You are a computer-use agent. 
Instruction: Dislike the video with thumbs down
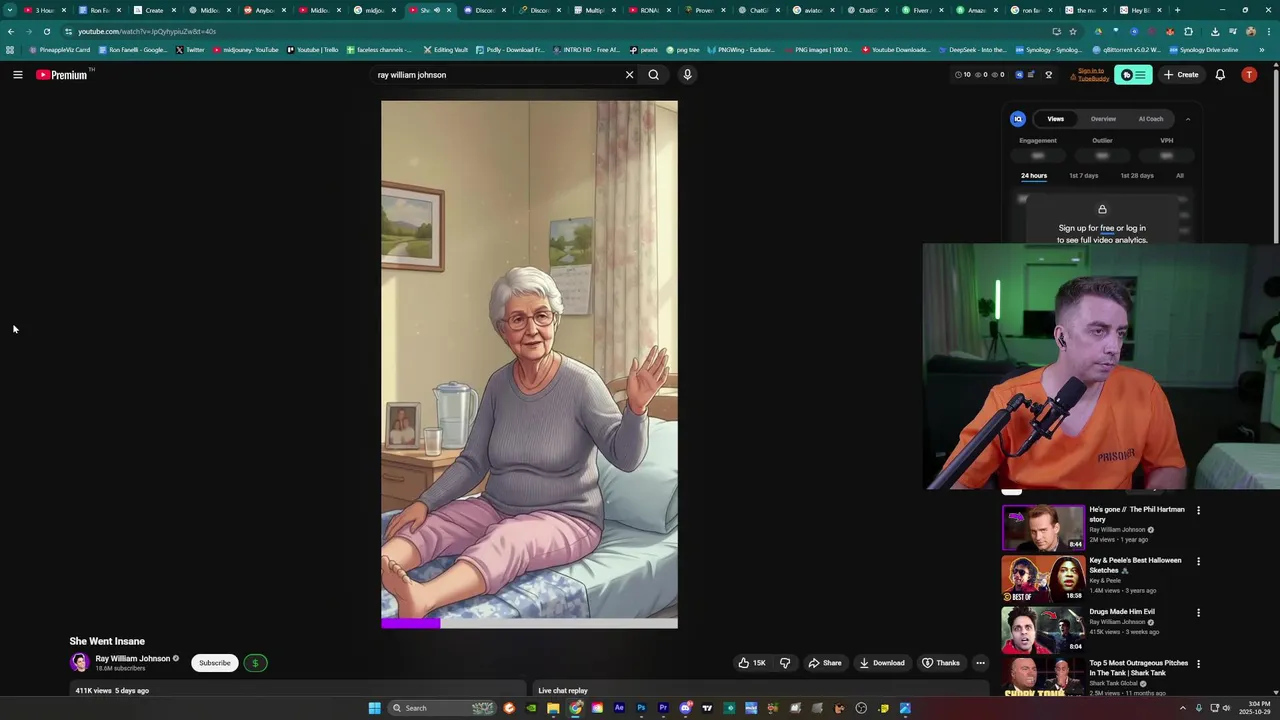point(785,663)
